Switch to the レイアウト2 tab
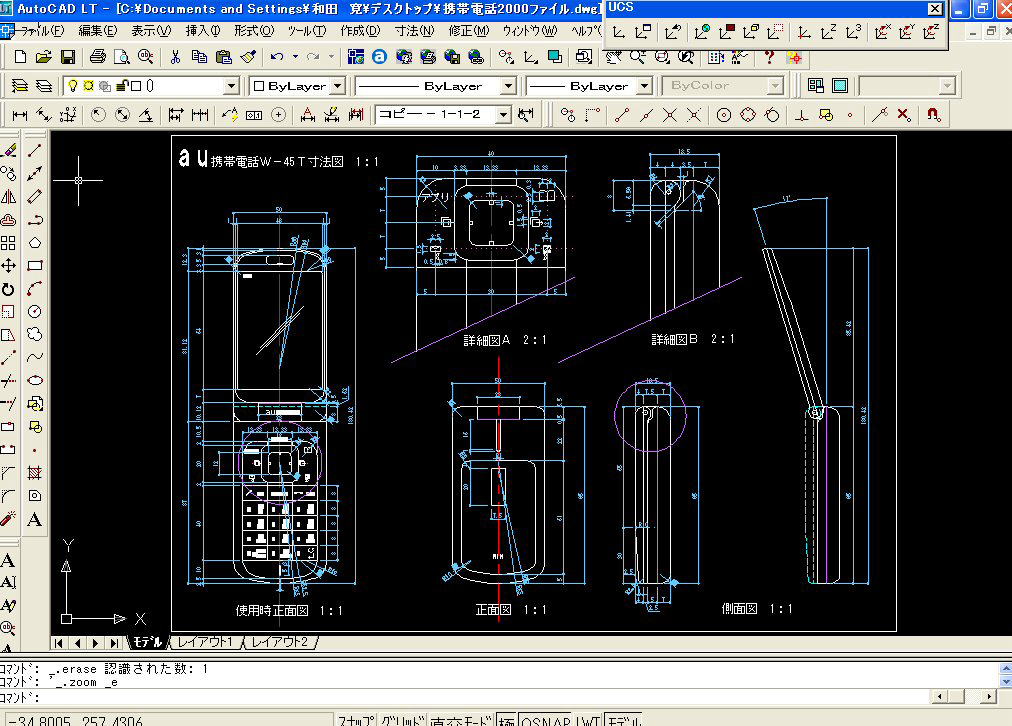Screen dimensions: 1012x726 tap(280, 642)
